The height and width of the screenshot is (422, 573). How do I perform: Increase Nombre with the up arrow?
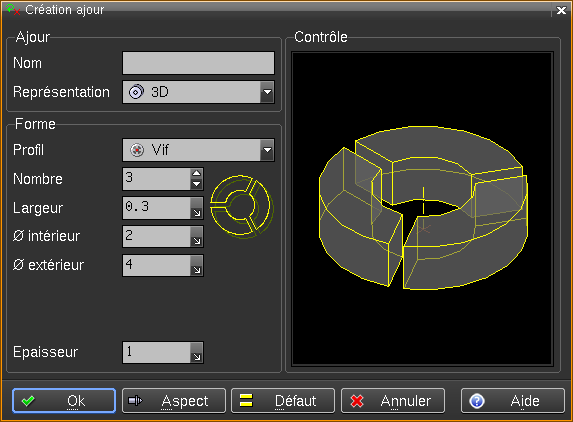(x=197, y=173)
